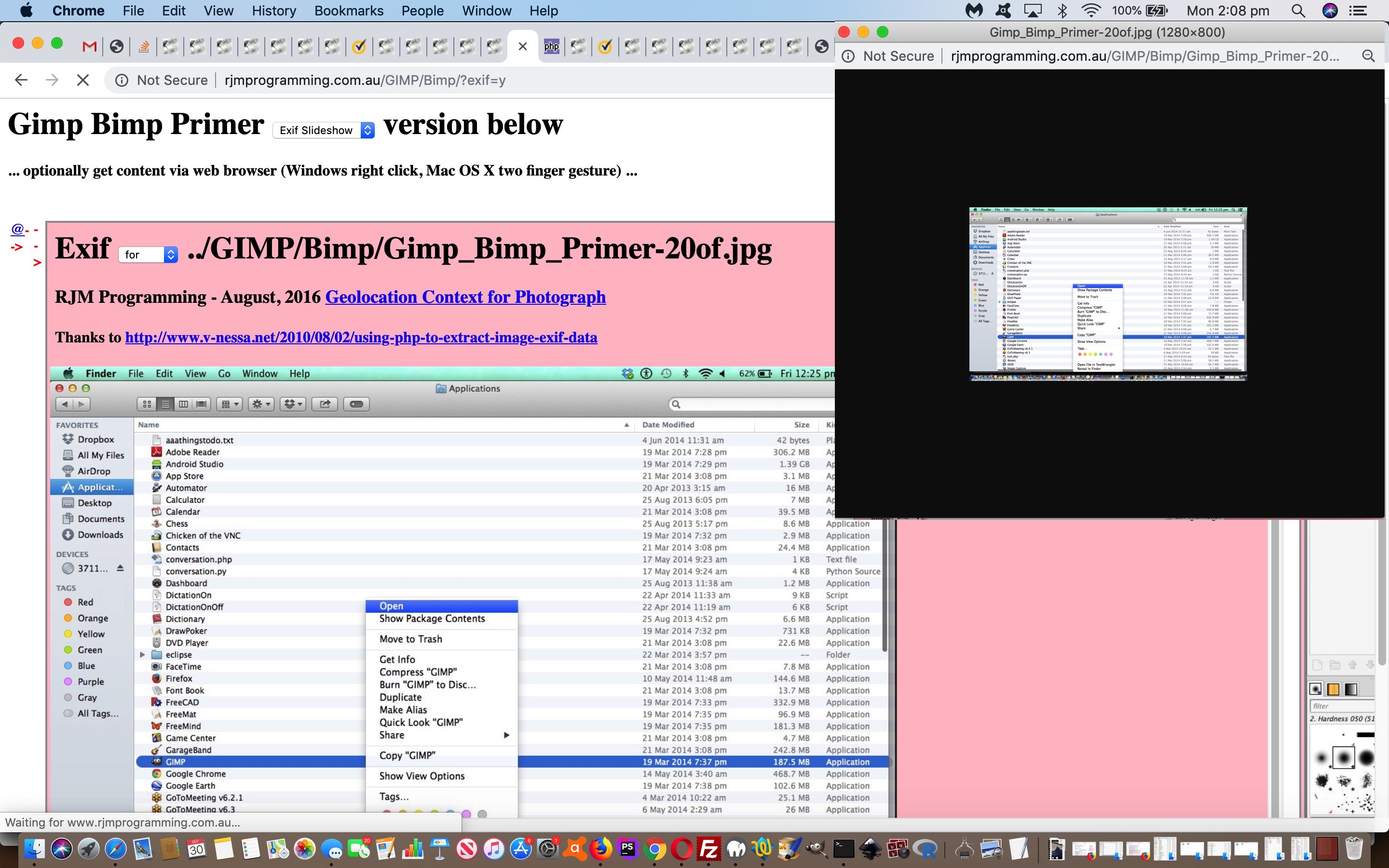Screen dimensions: 1389x868
Task: Click 'Show View Options' in embedded screenshot
Action: coord(422,776)
